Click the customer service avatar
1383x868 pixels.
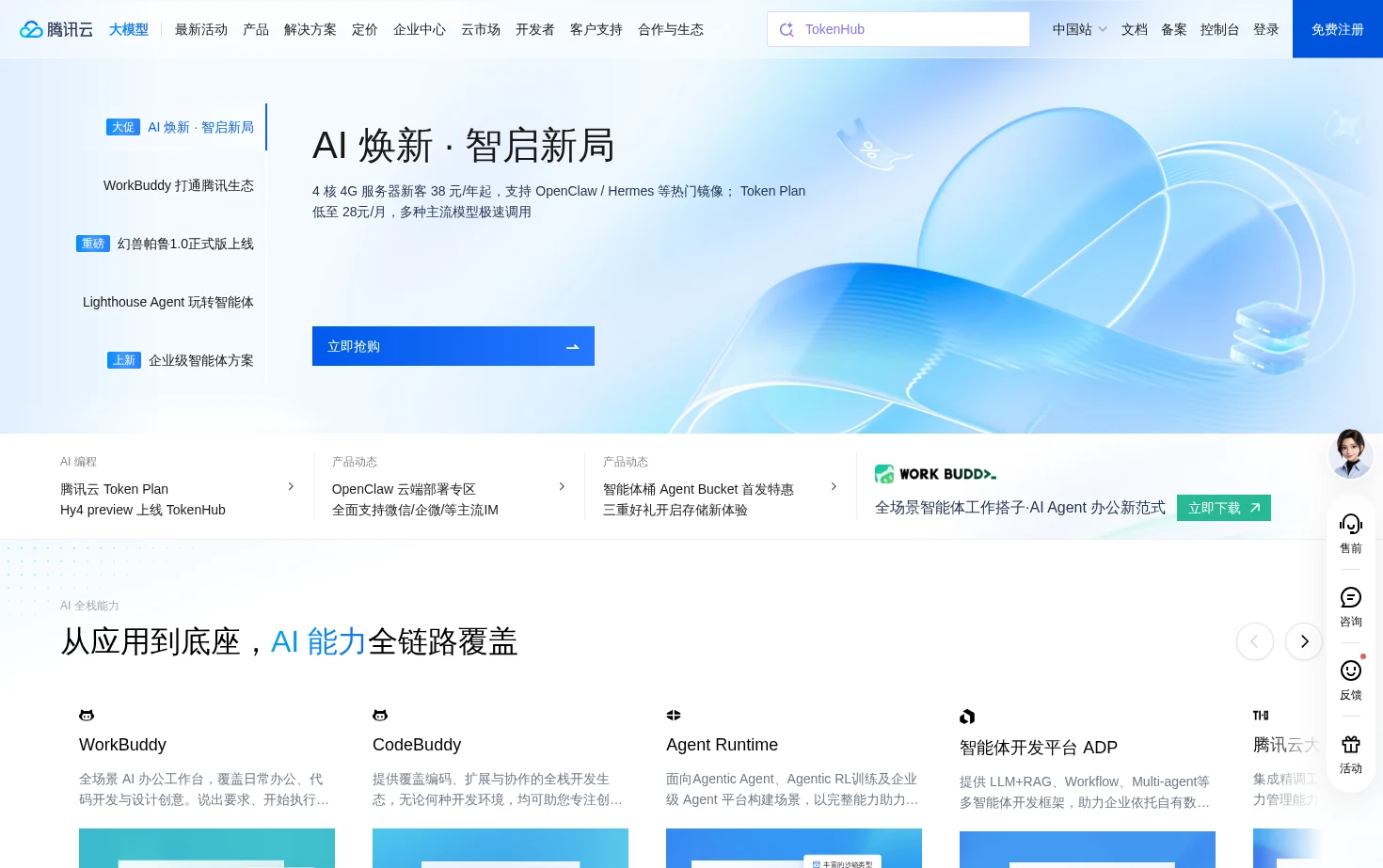1351,453
